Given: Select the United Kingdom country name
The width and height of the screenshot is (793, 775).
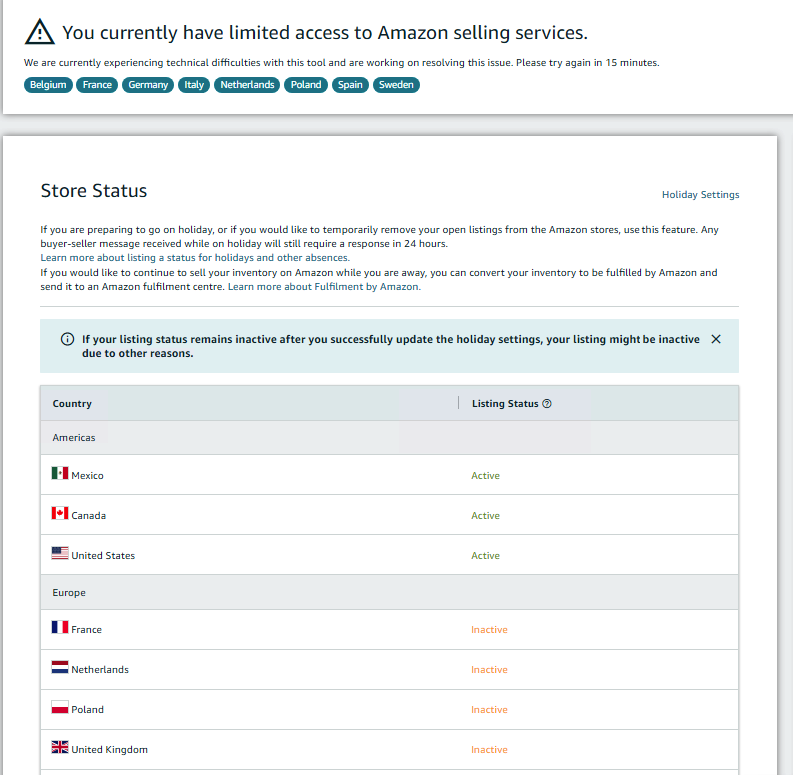Looking at the screenshot, I should coord(110,750).
